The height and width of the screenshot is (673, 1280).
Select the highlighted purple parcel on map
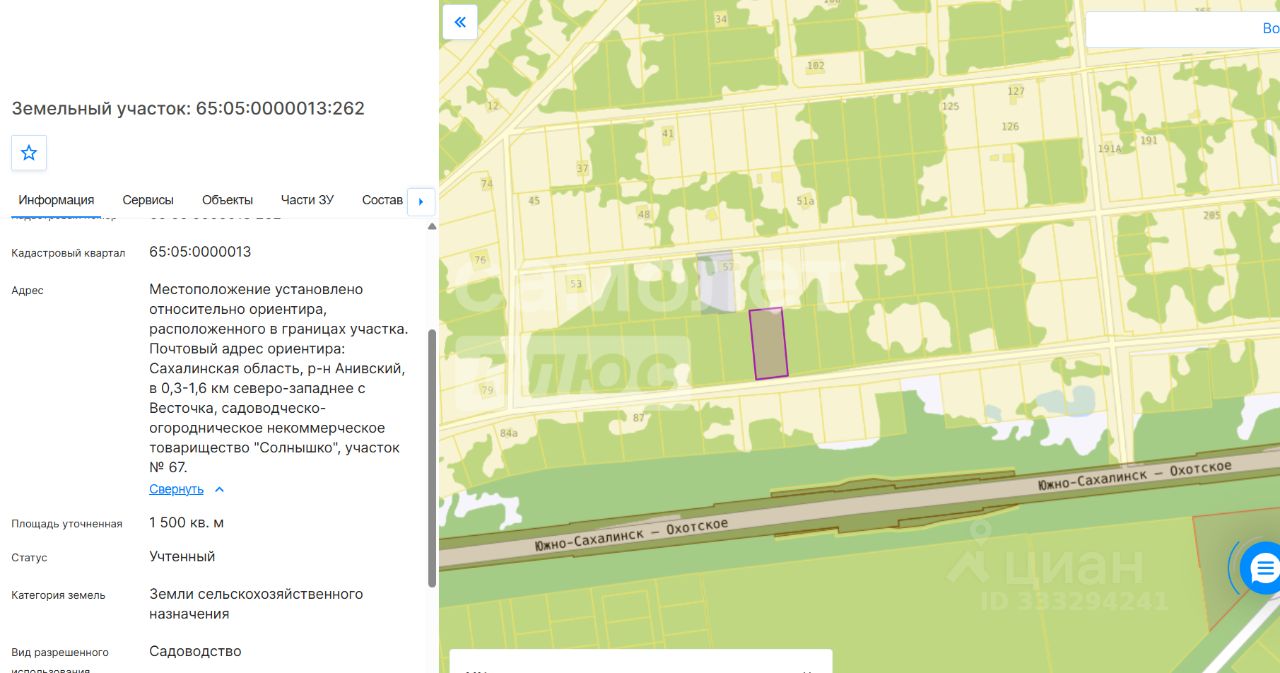click(x=768, y=344)
